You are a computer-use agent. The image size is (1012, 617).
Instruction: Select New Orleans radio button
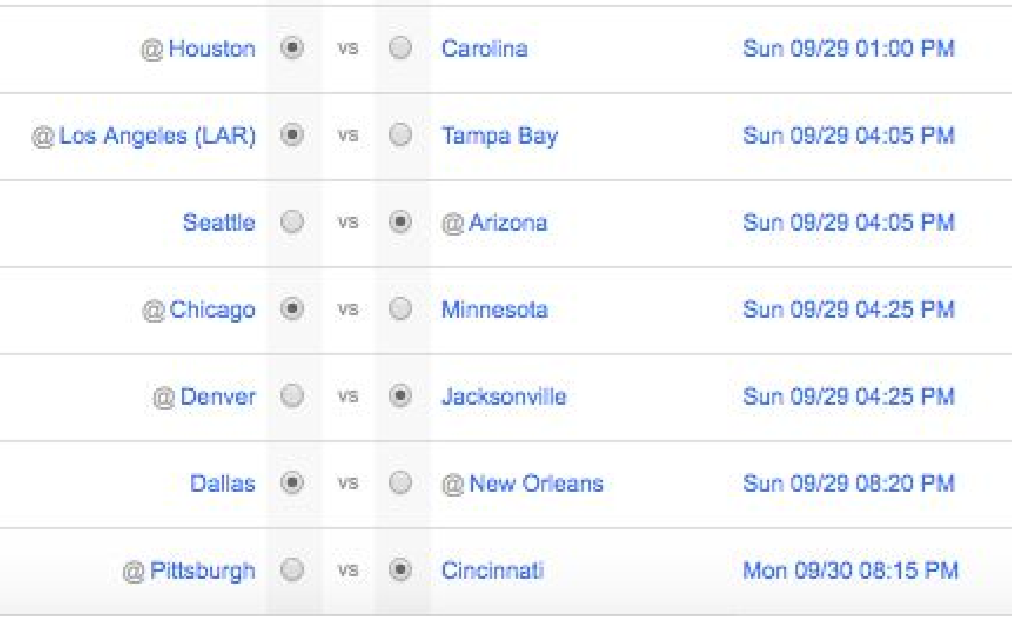(x=400, y=483)
